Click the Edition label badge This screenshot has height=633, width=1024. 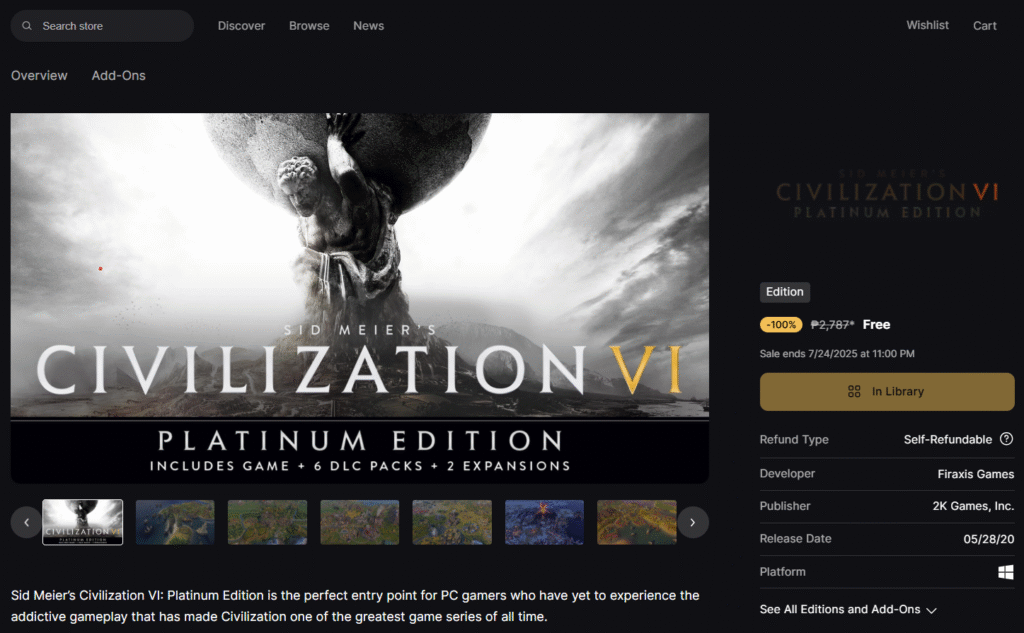pos(785,292)
